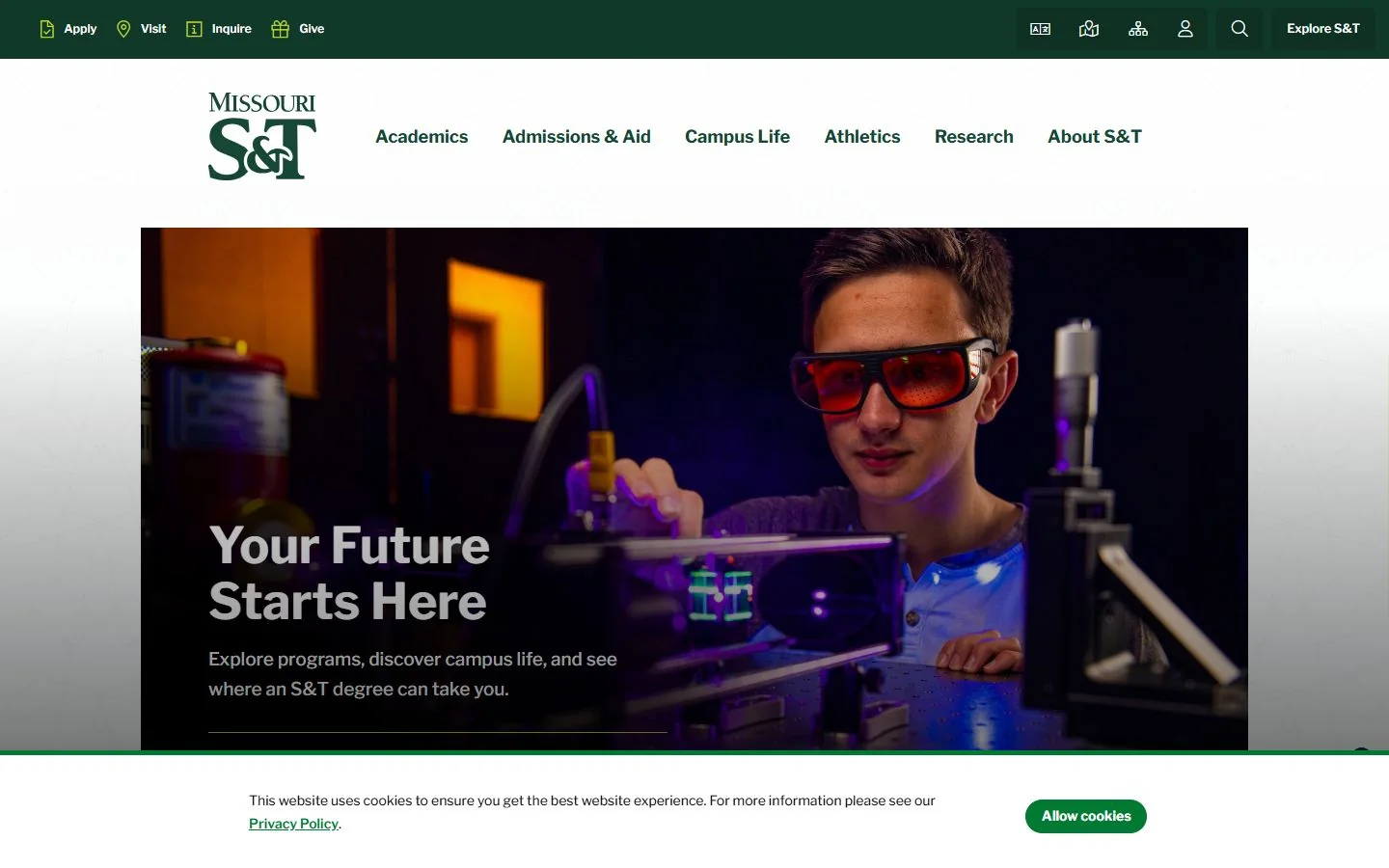Viewport: 1389px width, 868px height.
Task: Click the "Your Future Starts Here" headline
Action: 349,573
